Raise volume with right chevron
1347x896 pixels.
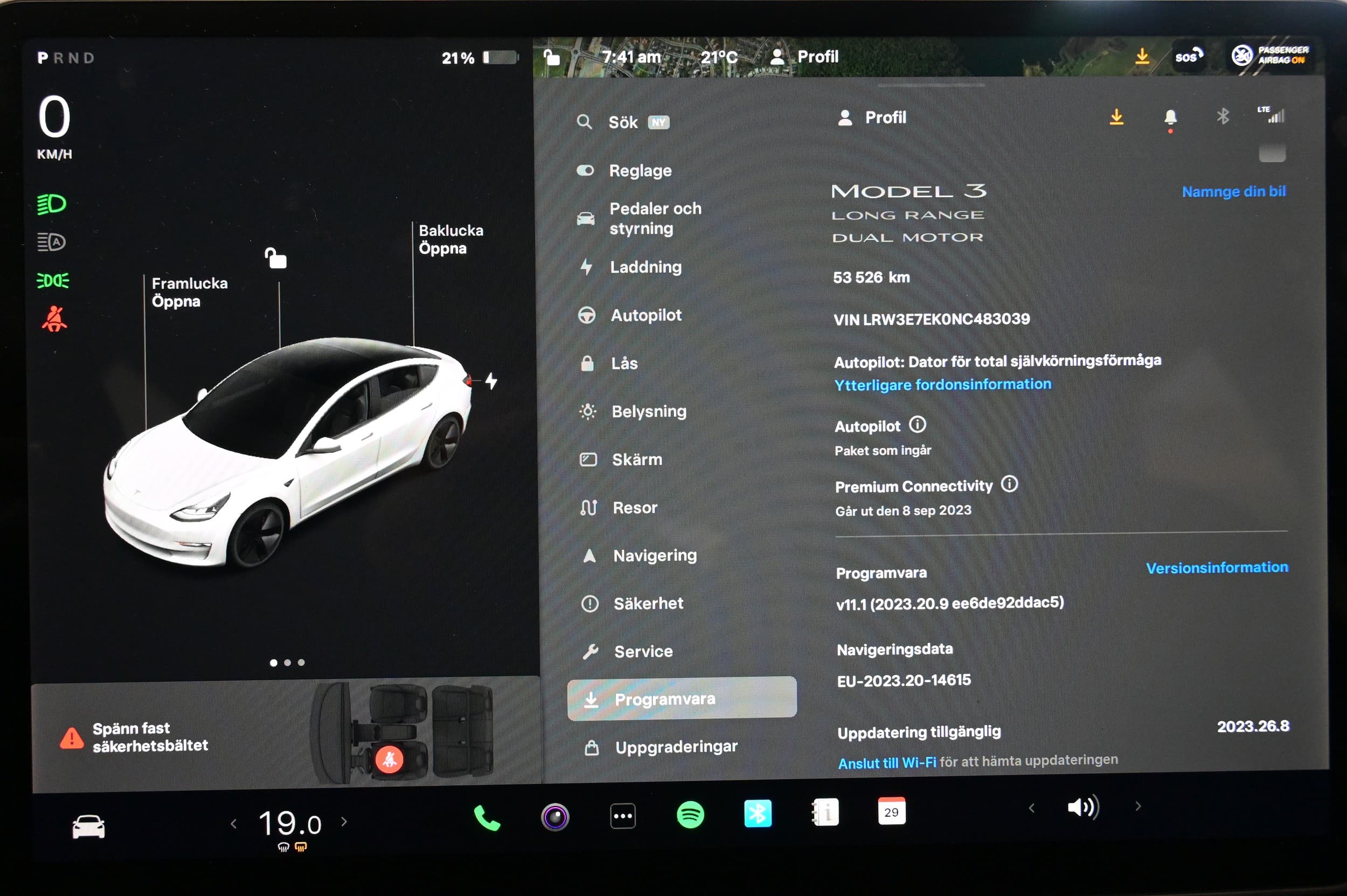pos(1138,806)
